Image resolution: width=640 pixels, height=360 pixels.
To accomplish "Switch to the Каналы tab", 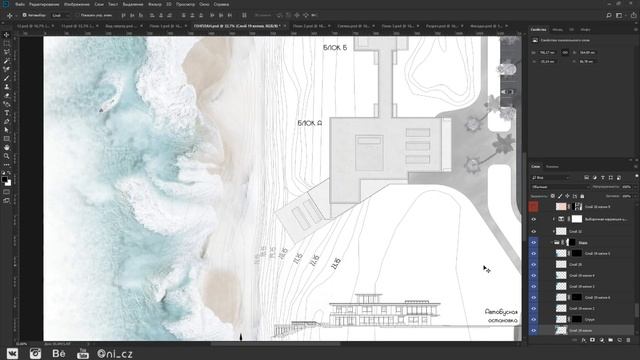I will [x=552, y=167].
